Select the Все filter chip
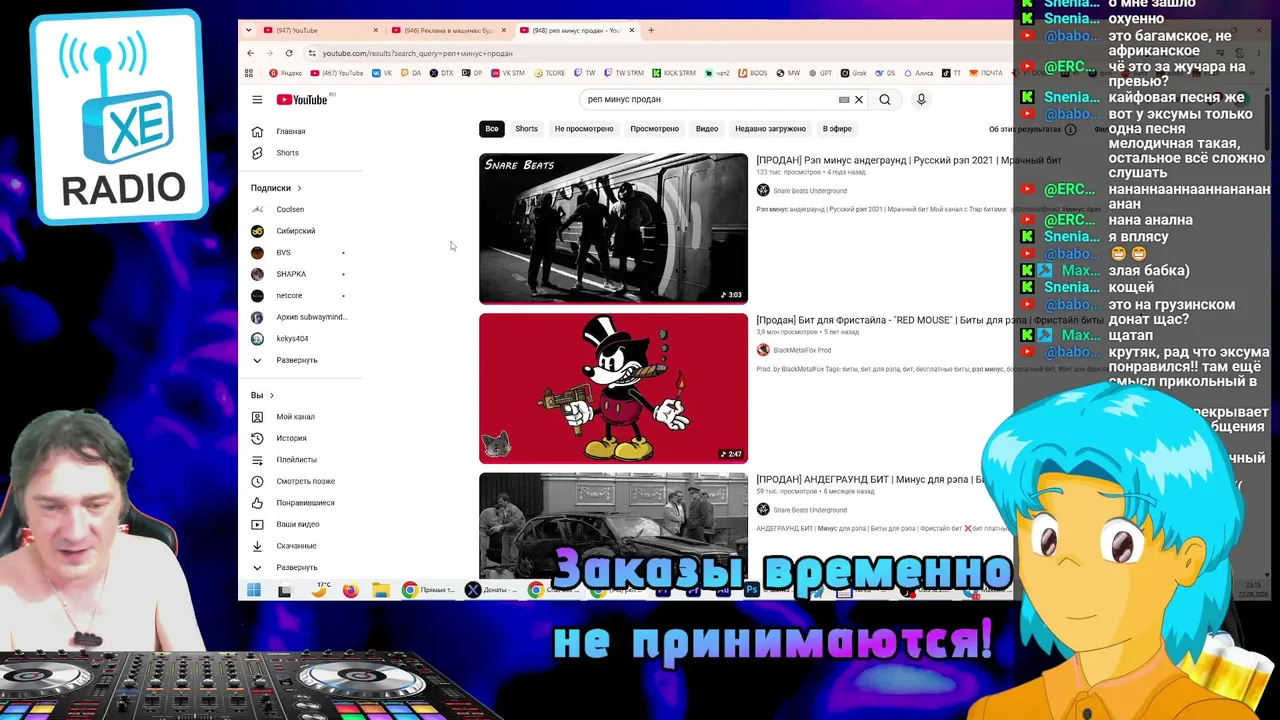The image size is (1280, 720). (492, 129)
